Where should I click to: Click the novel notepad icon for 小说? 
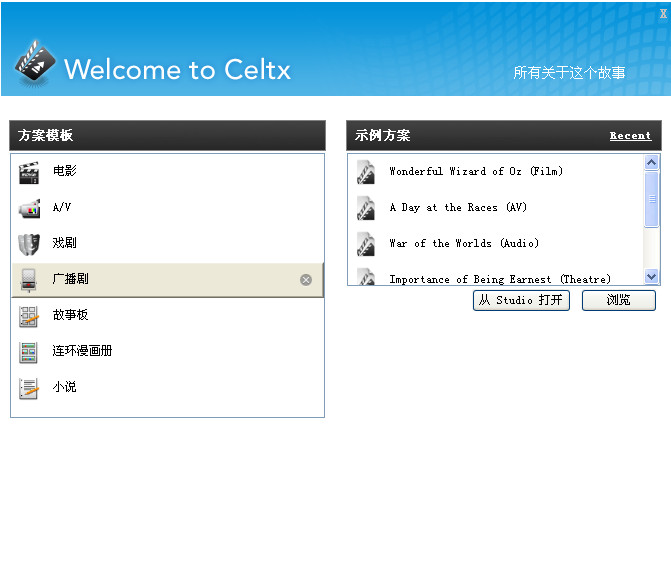(28, 388)
